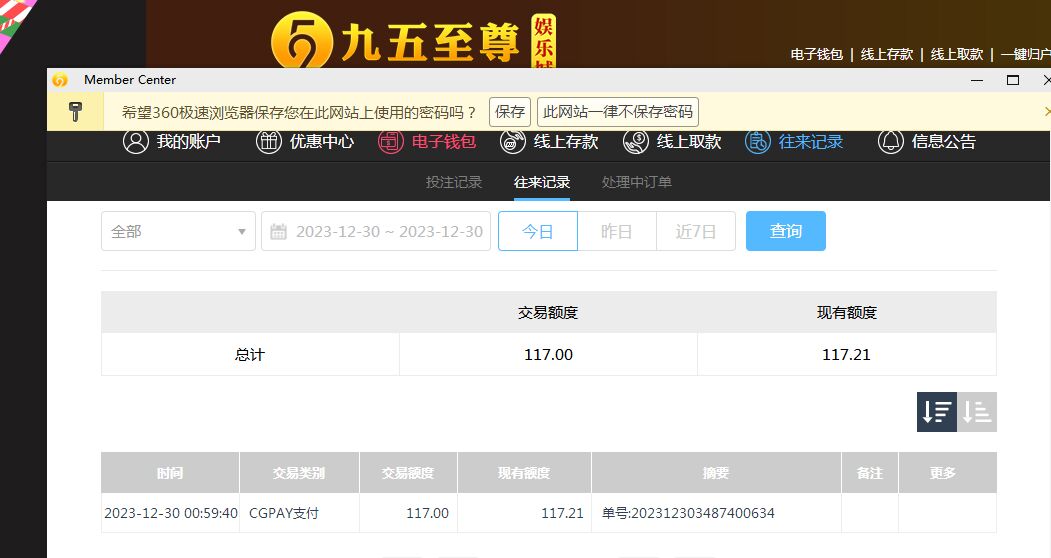Click the calendar icon in date field
This screenshot has height=558, width=1051.
click(278, 231)
